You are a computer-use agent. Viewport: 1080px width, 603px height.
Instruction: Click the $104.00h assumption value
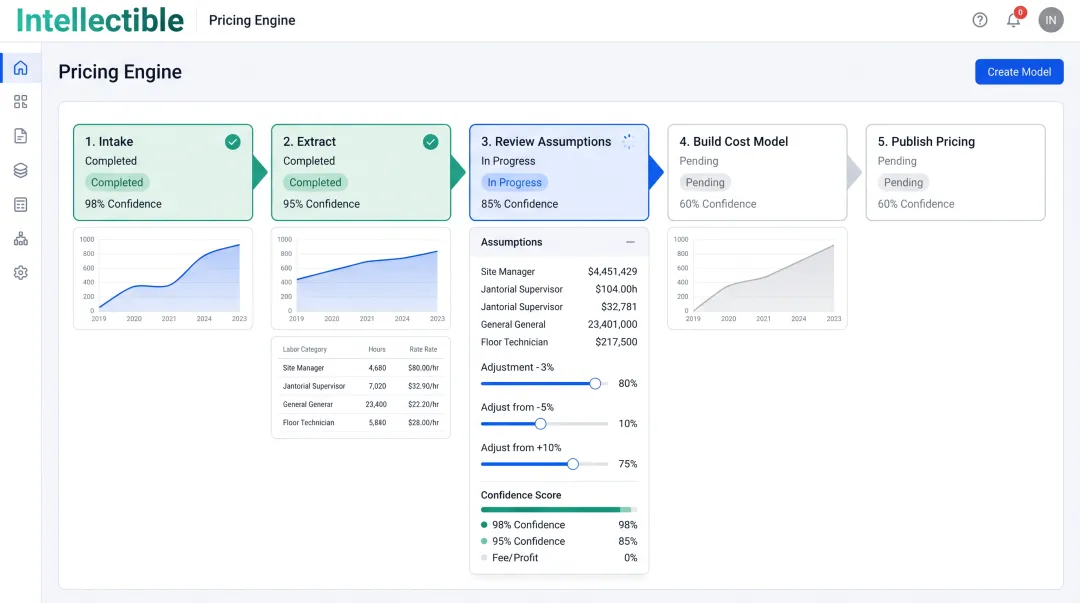(x=616, y=289)
